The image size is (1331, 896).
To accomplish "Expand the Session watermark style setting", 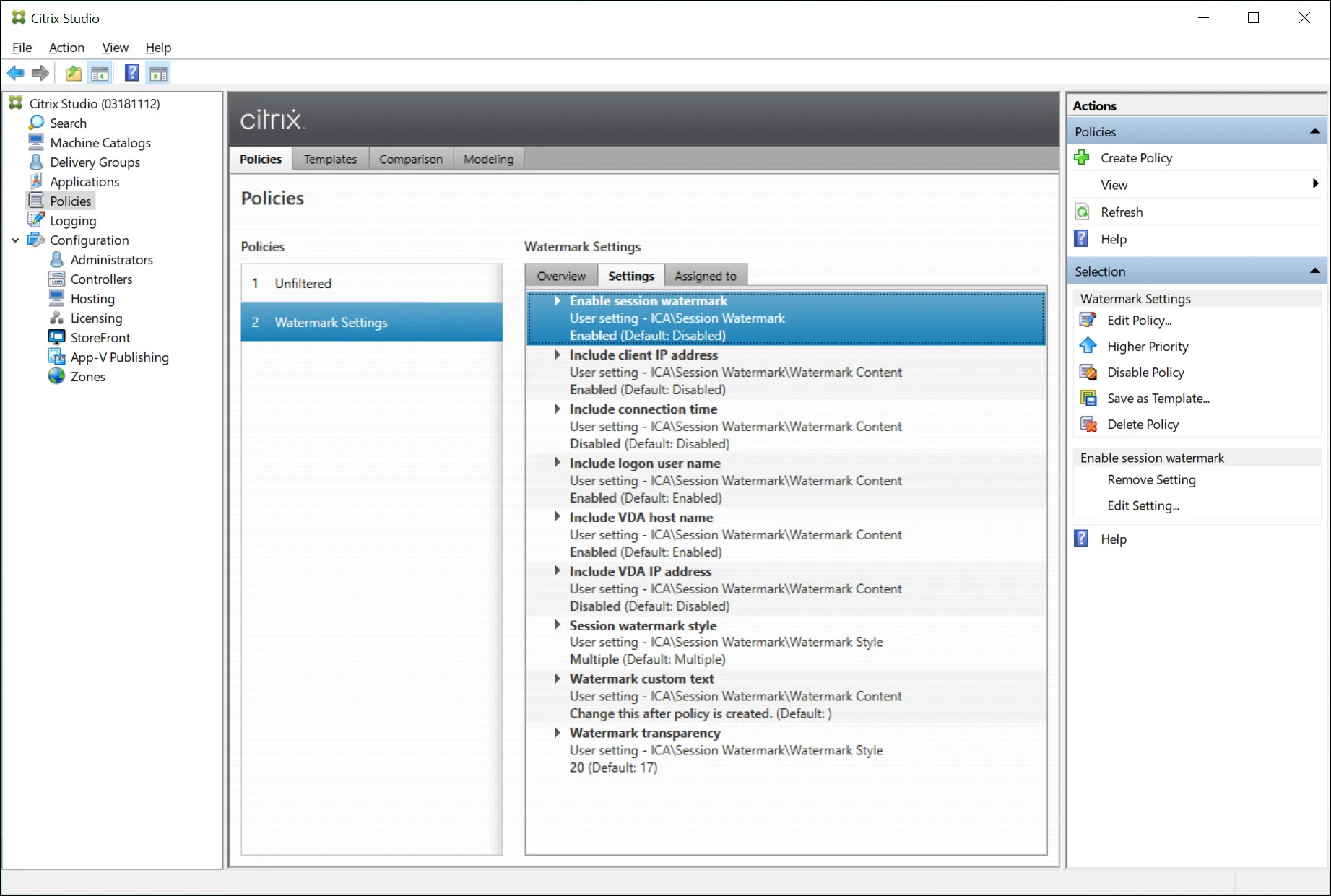I will click(x=557, y=625).
